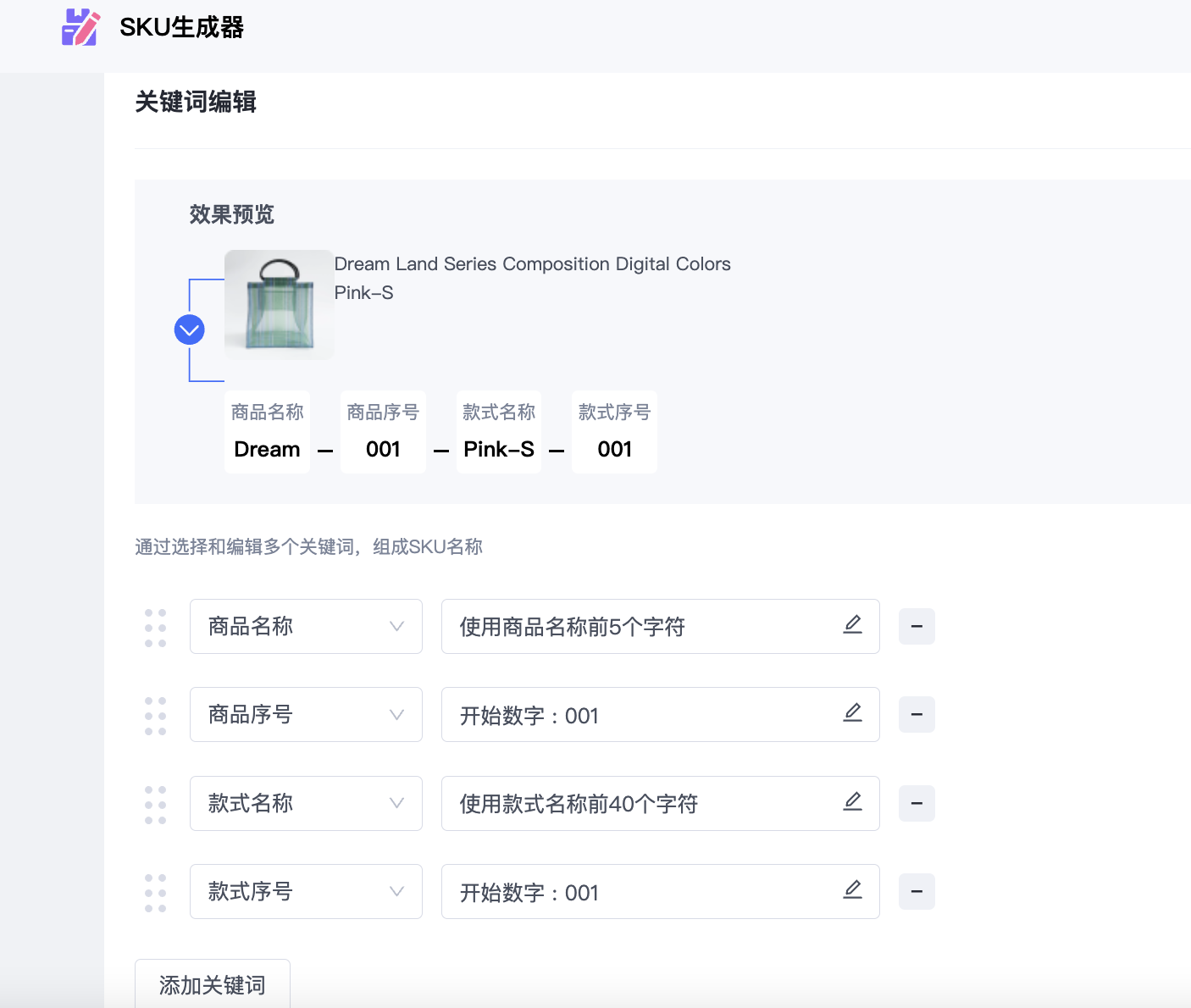The height and width of the screenshot is (1008, 1191).
Task: Click the drag handle beside 商品名称 row
Action: pos(155,626)
